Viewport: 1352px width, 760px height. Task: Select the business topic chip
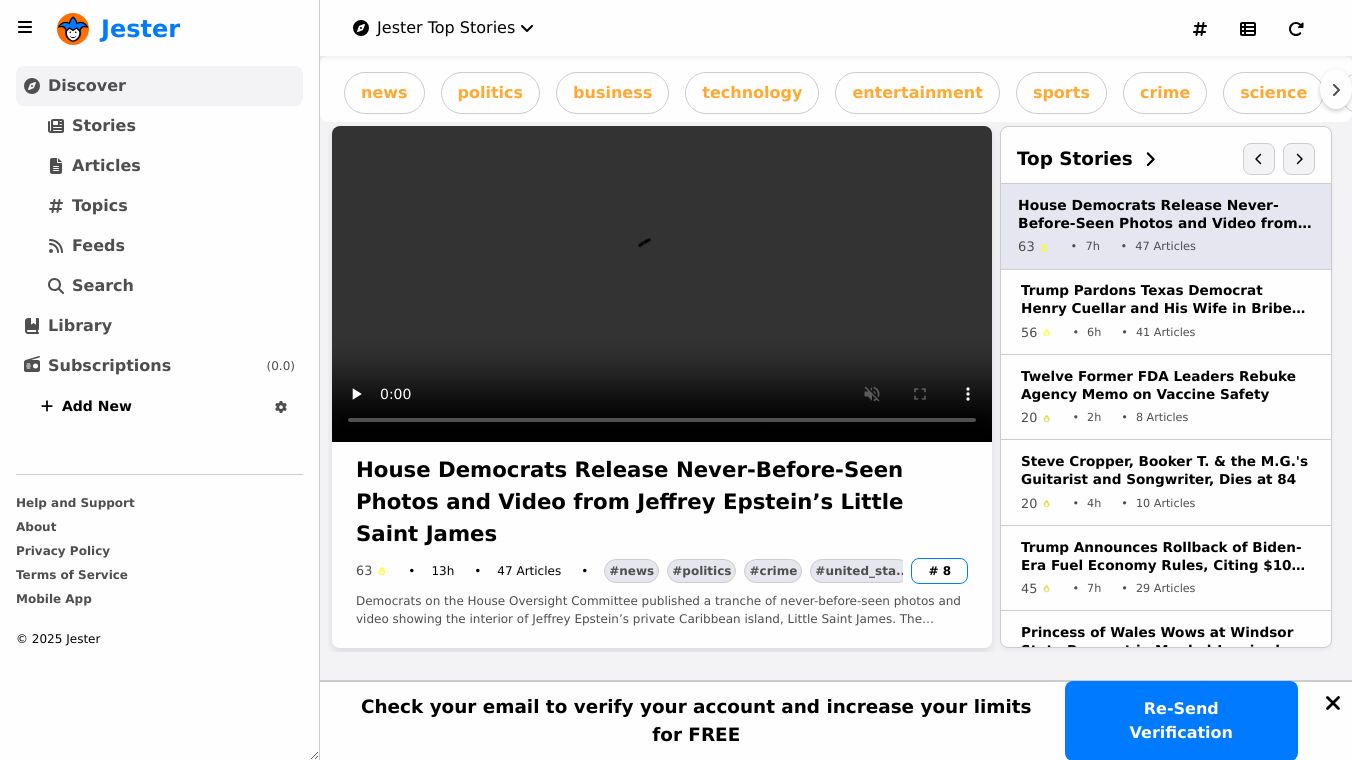pos(612,93)
